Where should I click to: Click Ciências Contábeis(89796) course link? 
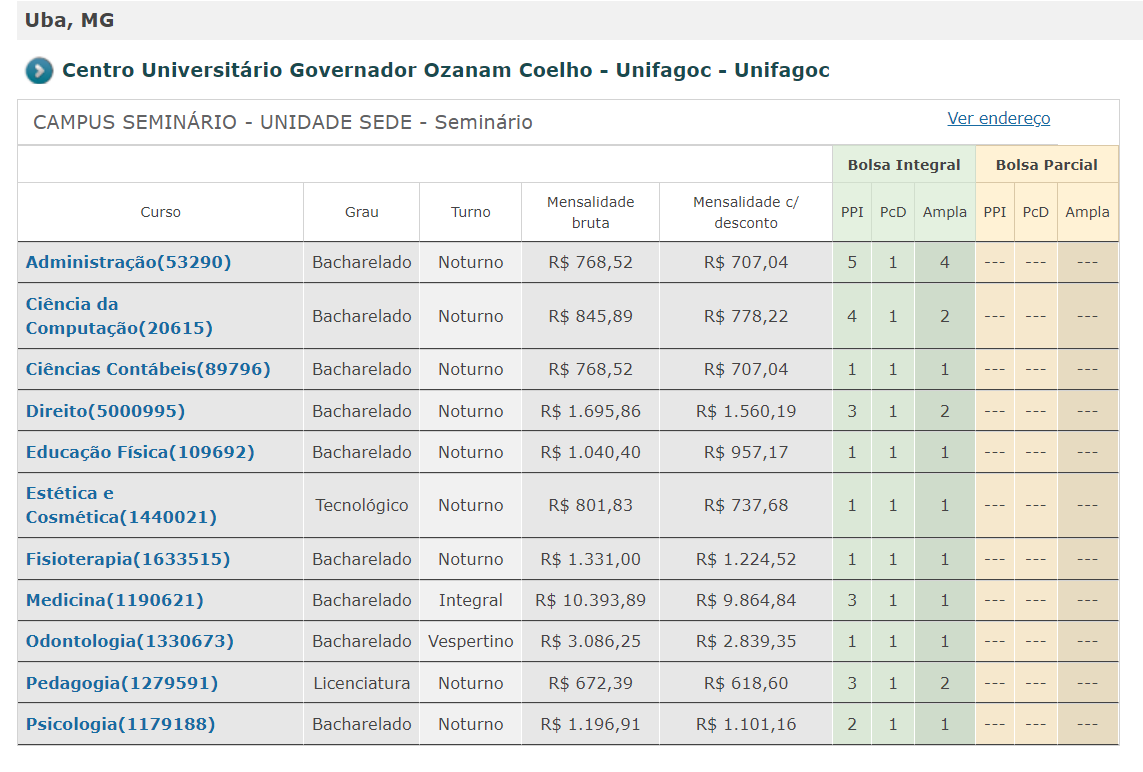tap(148, 369)
